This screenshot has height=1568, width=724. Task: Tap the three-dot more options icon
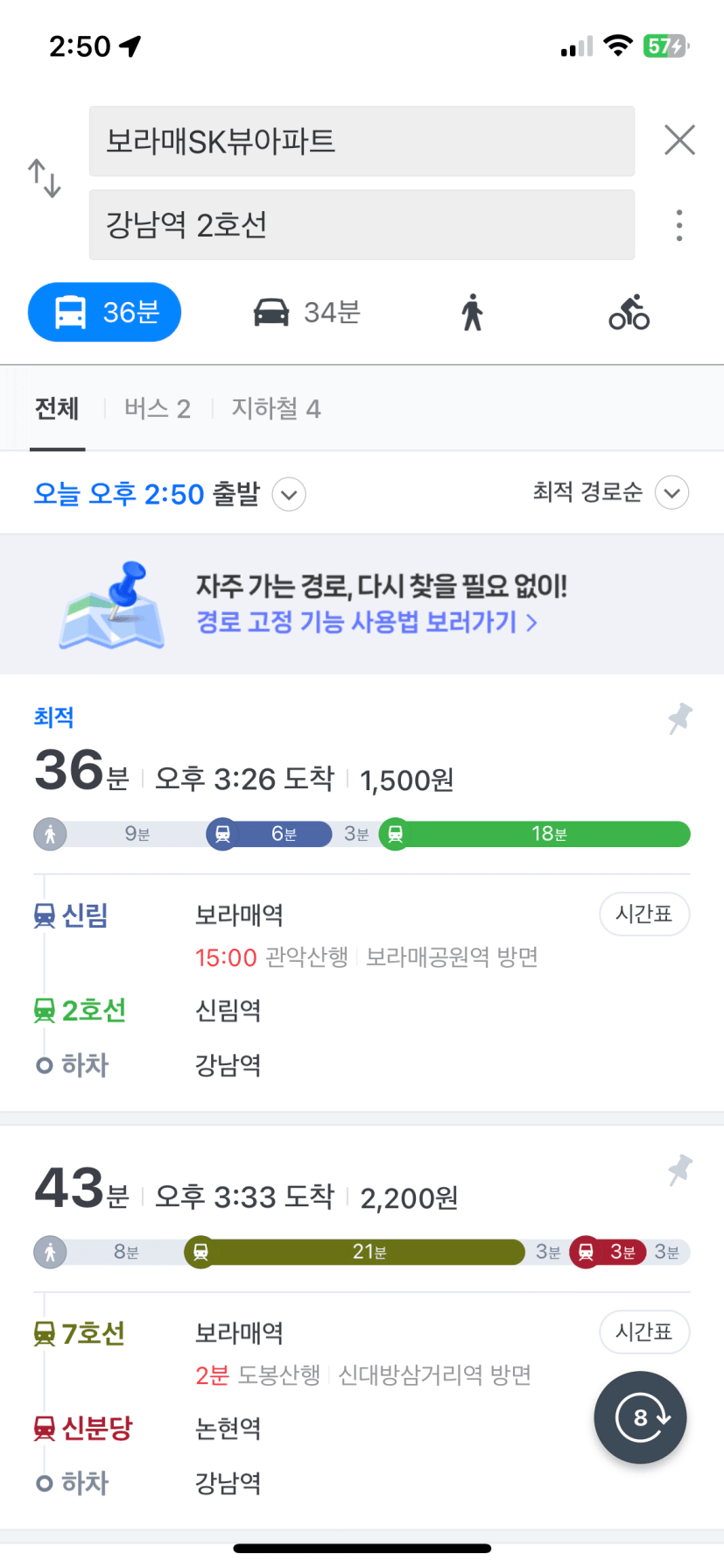(679, 225)
